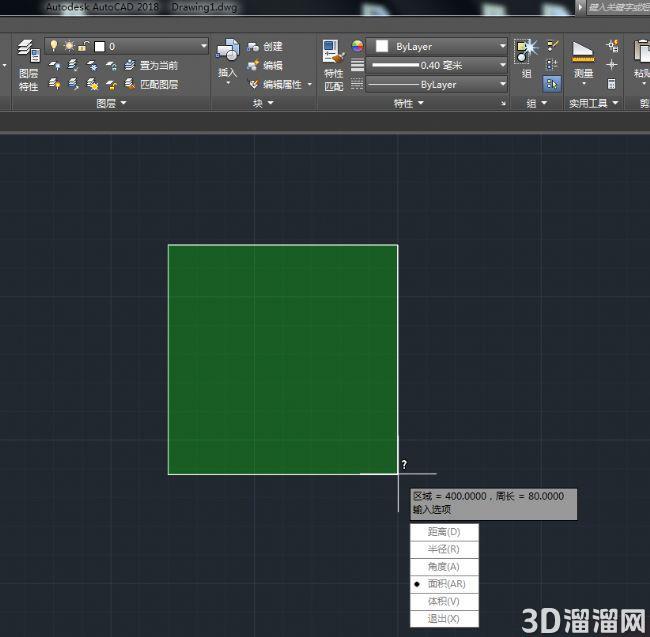Click the Insert block (插入) icon
The image size is (650, 637).
[x=227, y=61]
